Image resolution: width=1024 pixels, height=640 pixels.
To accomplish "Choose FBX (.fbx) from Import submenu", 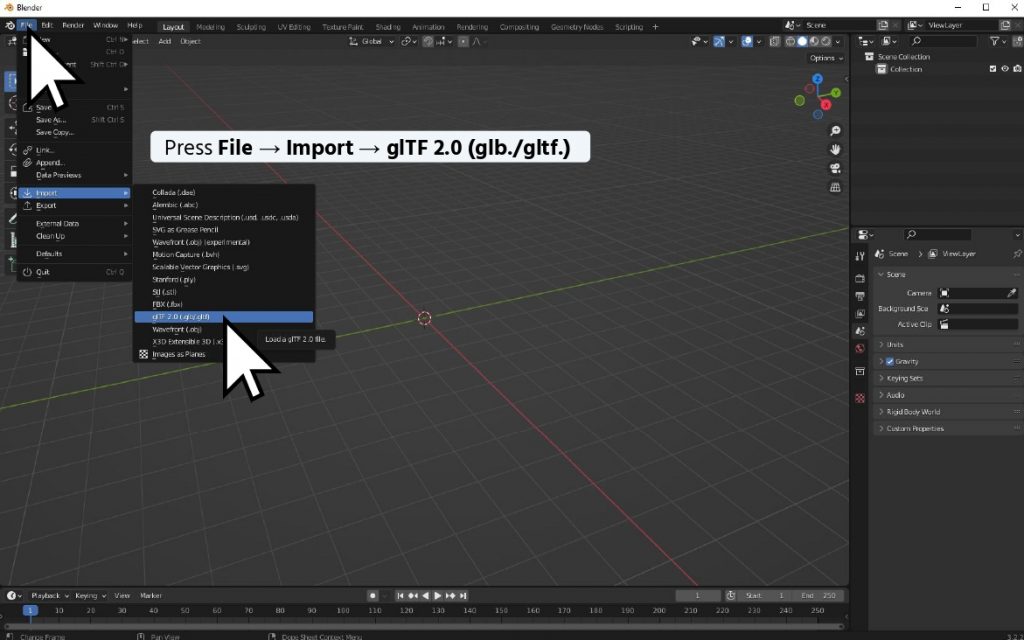I will click(x=223, y=304).
